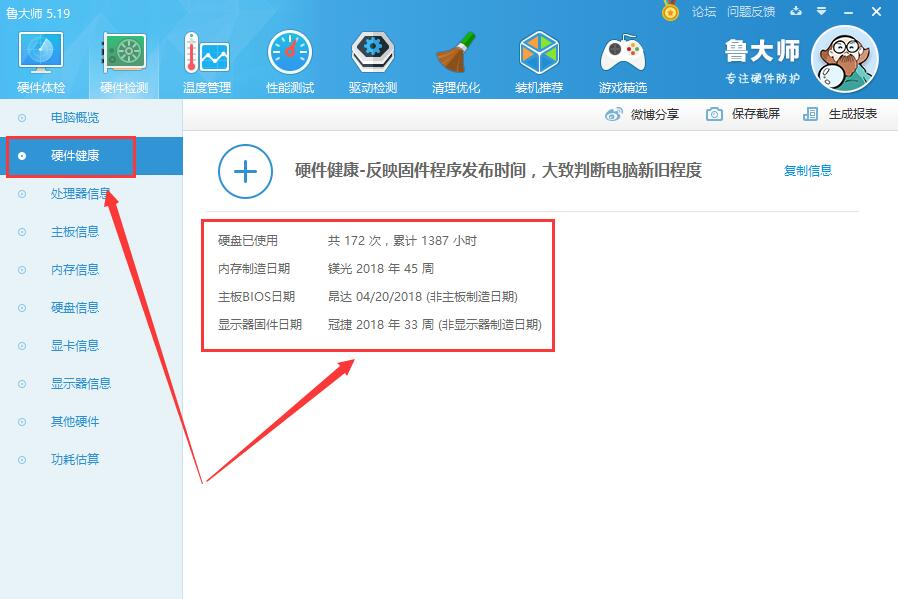898x599 pixels.
Task: Open the 驱动检测 driver icon
Action: [x=373, y=53]
